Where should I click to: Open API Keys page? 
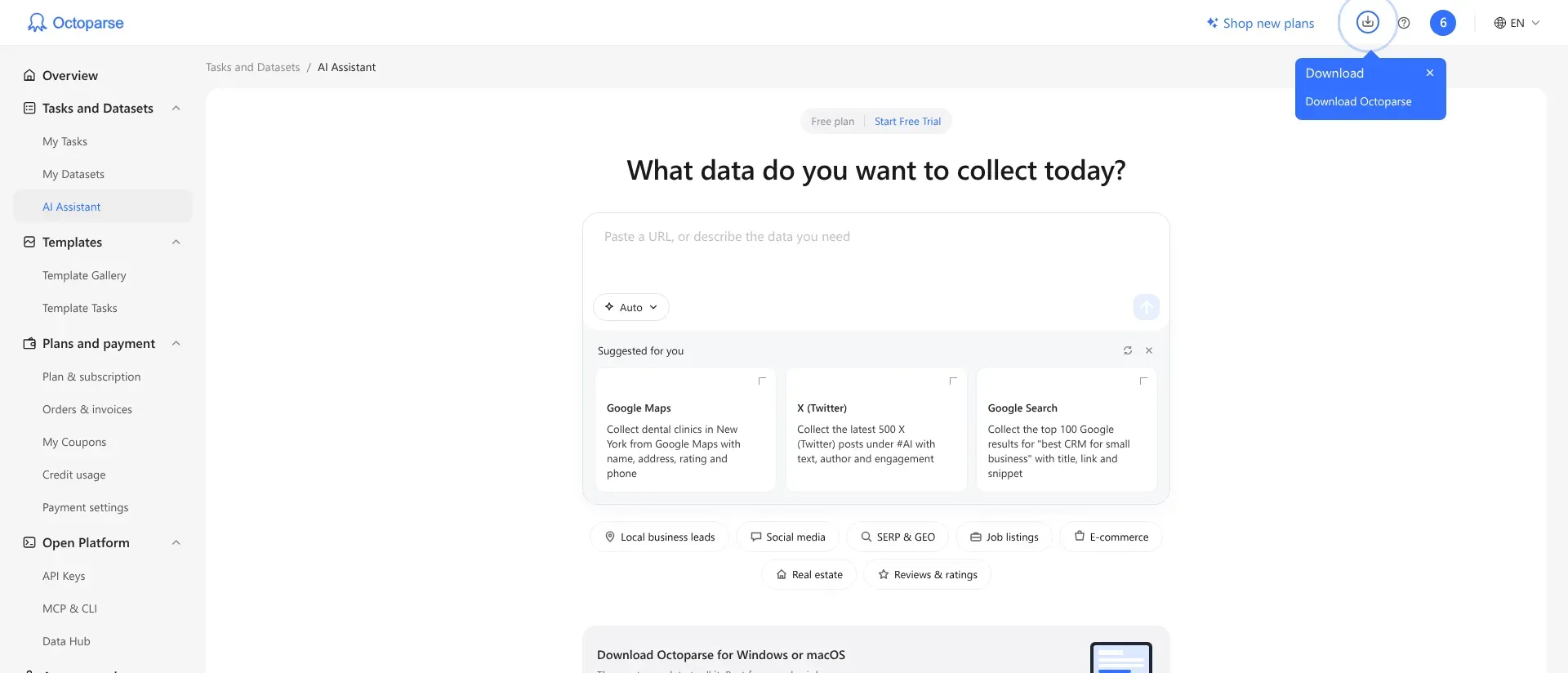[103, 576]
